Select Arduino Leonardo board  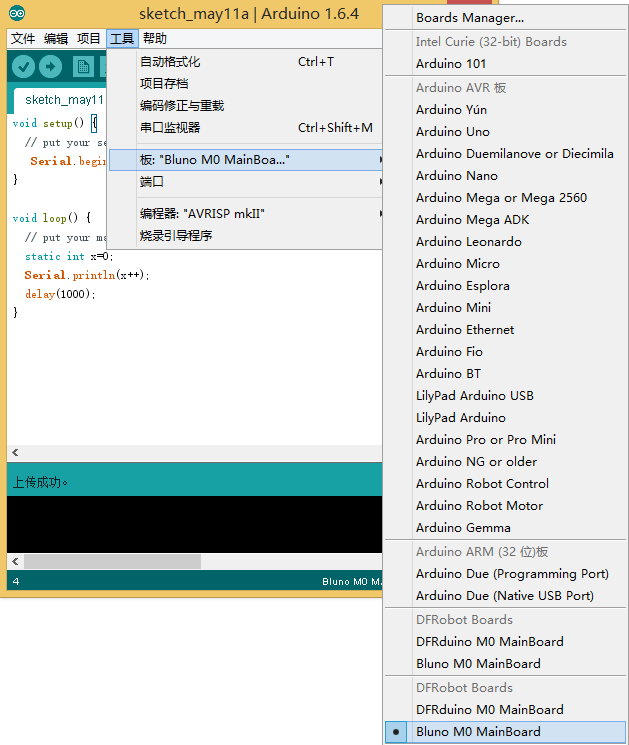coord(505,242)
